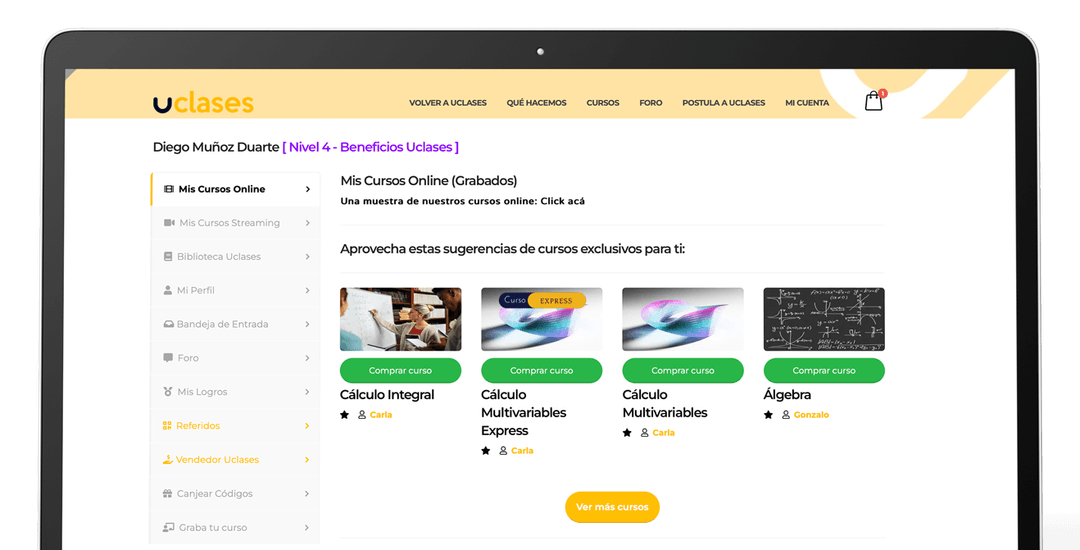Open the Nivel 4 - Beneficios Uclases link

371,147
